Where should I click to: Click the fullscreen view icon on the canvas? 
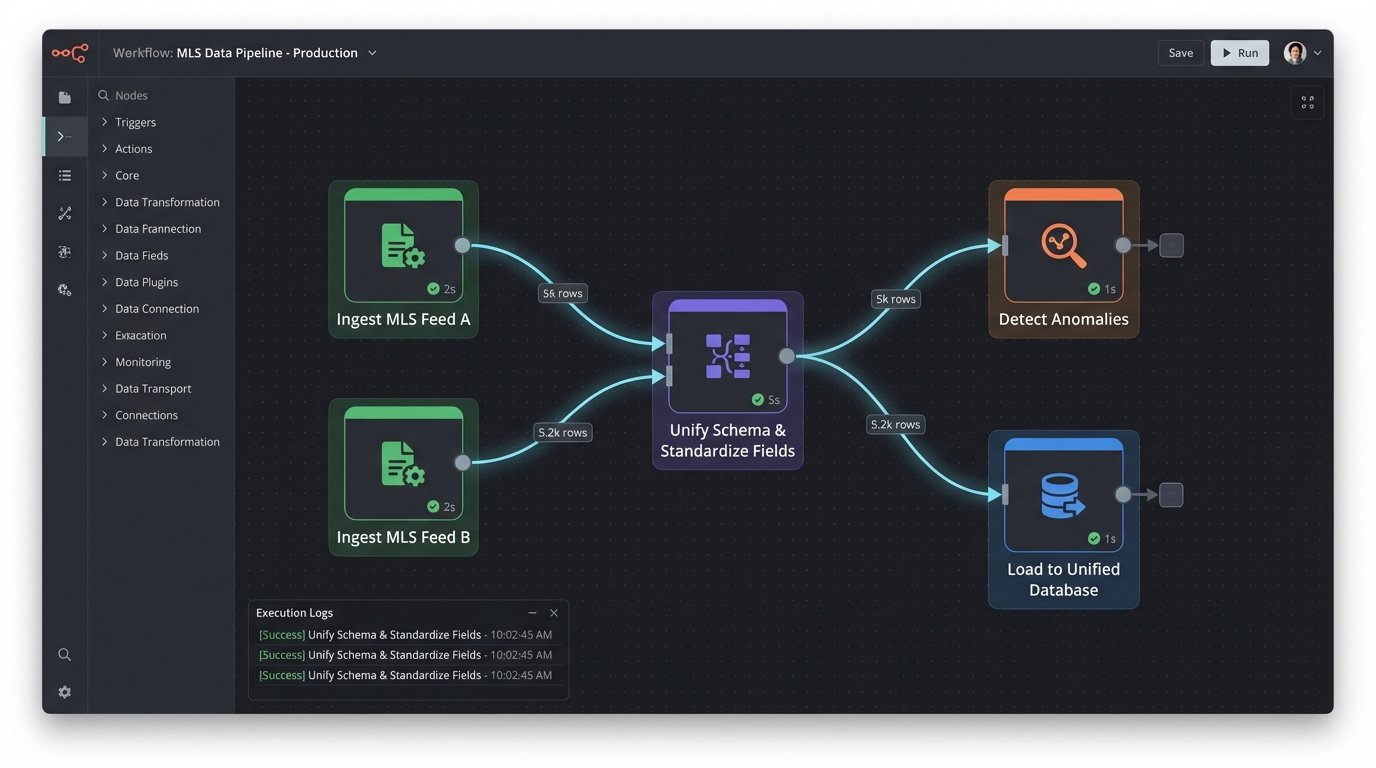pyautogui.click(x=1307, y=101)
